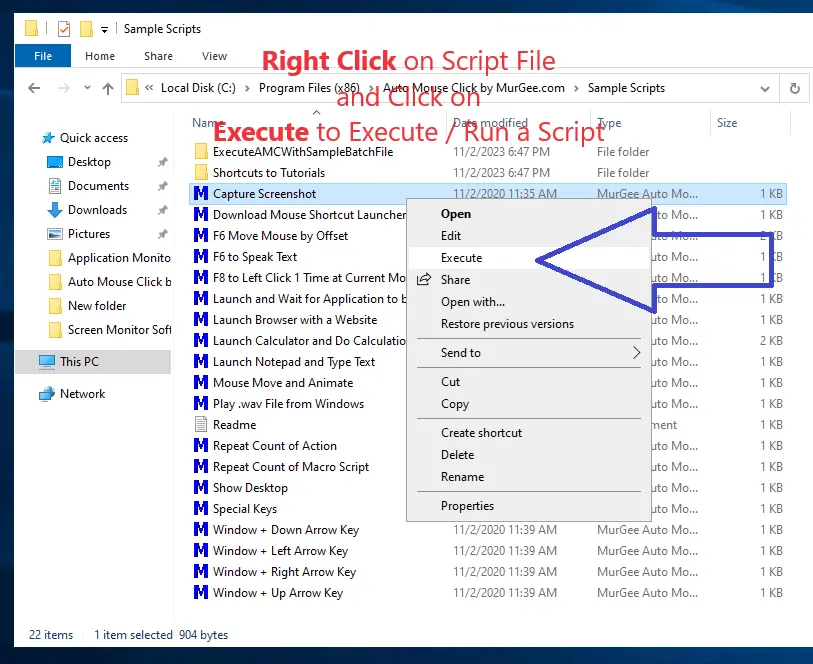813x664 pixels.
Task: Click the Download Mouse Shortcut Launcher script icon
Action: [201, 215]
